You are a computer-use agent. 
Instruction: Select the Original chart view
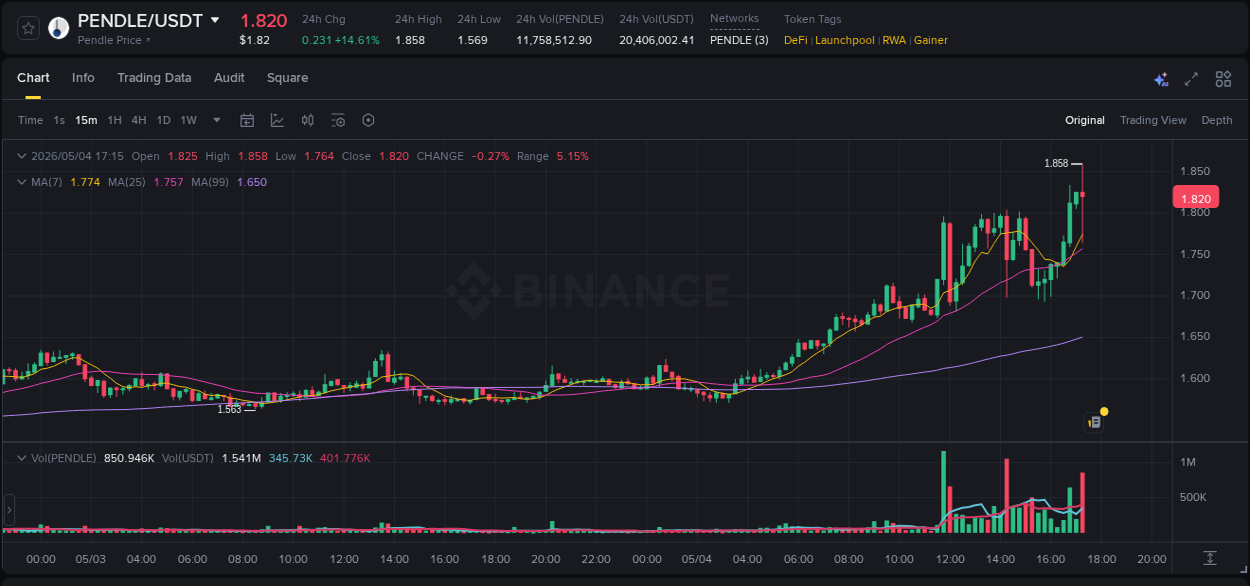coord(1085,120)
